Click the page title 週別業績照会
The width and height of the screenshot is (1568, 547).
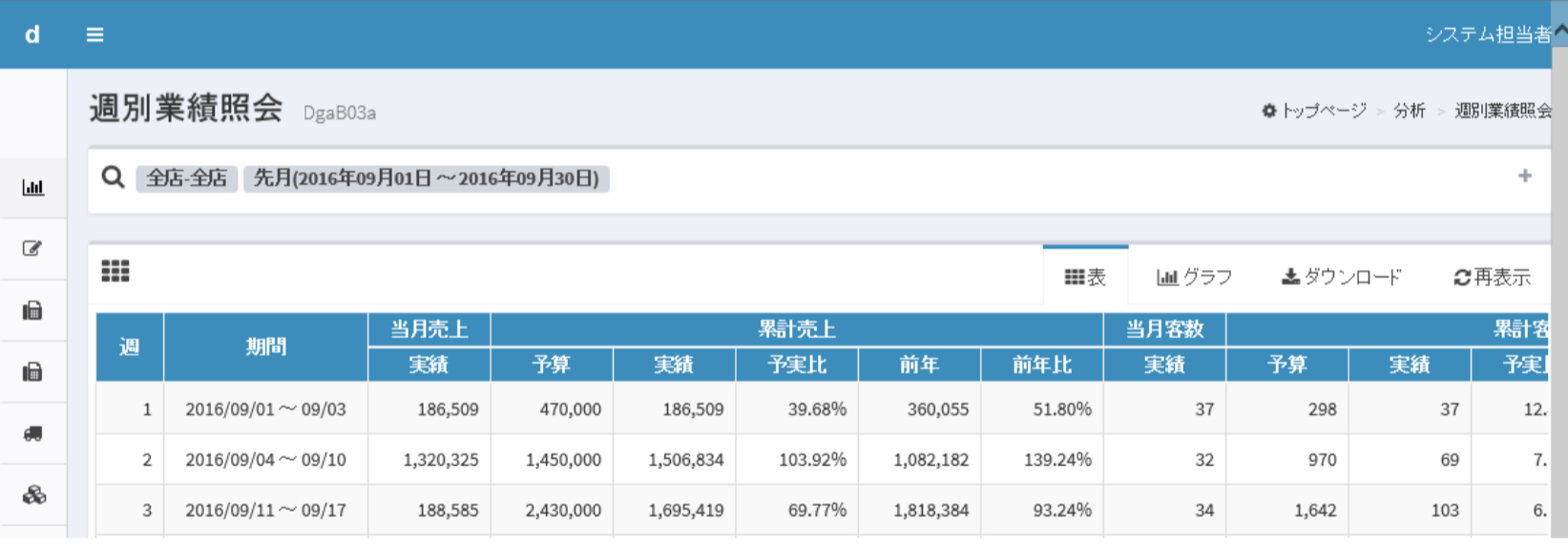point(186,109)
